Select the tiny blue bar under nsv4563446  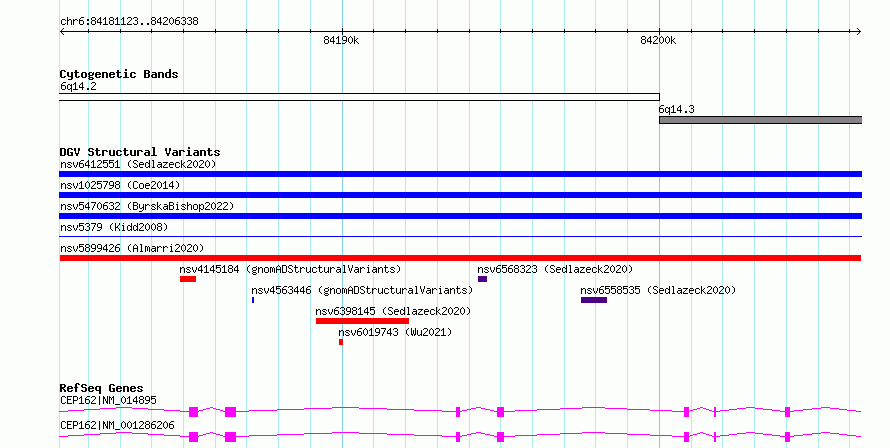pyautogui.click(x=253, y=300)
